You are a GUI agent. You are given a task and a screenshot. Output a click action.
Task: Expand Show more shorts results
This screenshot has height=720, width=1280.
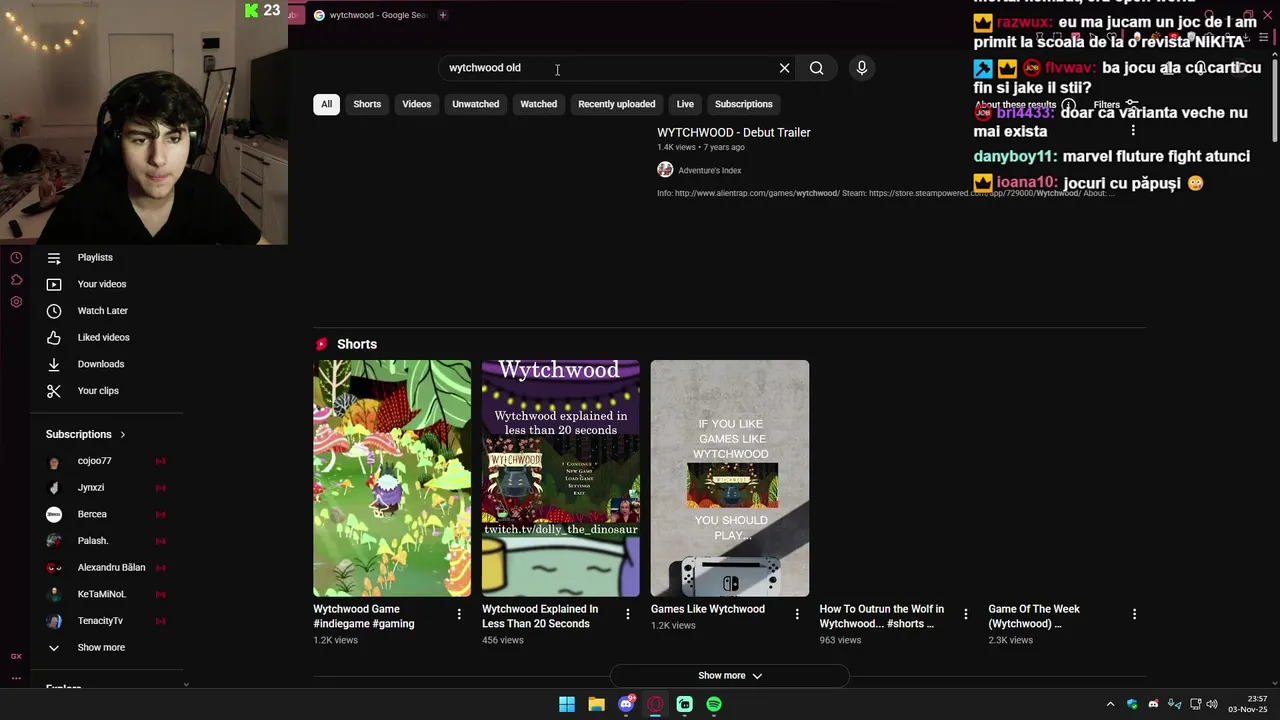point(730,676)
